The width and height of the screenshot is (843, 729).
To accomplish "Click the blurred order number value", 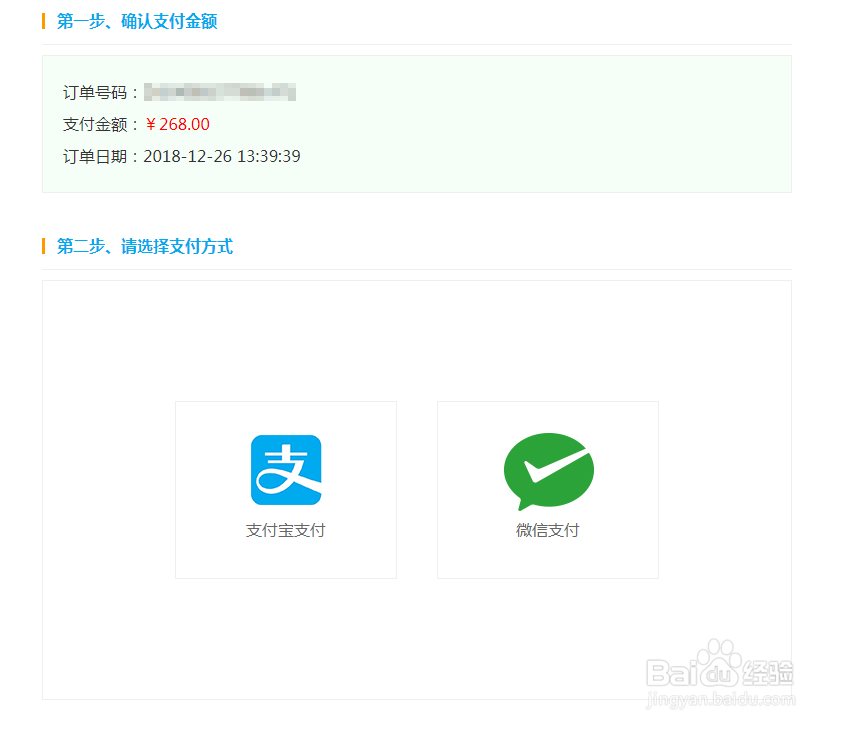I will pyautogui.click(x=220, y=92).
